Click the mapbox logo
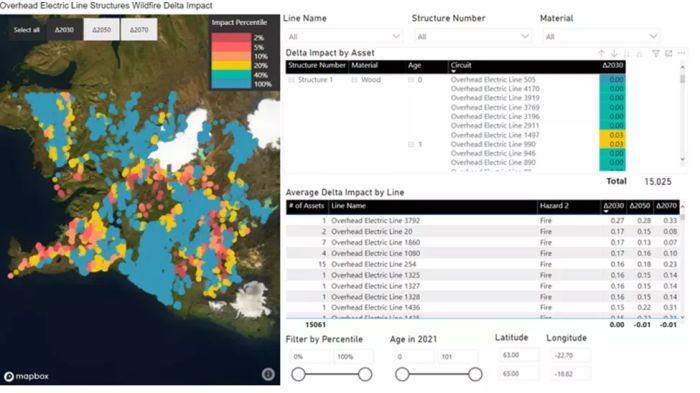 [26, 376]
